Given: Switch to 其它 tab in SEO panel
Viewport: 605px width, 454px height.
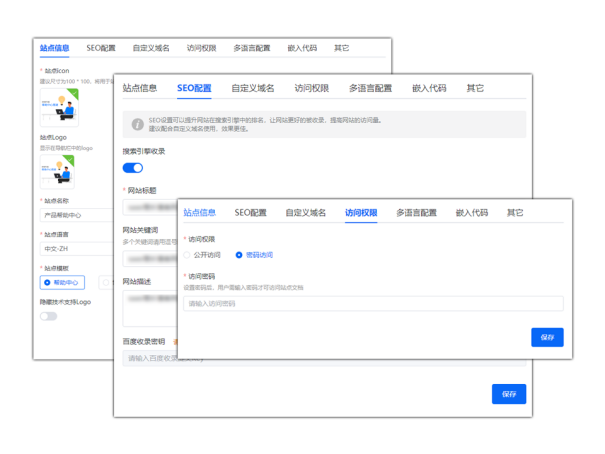Looking at the screenshot, I should 475,88.
